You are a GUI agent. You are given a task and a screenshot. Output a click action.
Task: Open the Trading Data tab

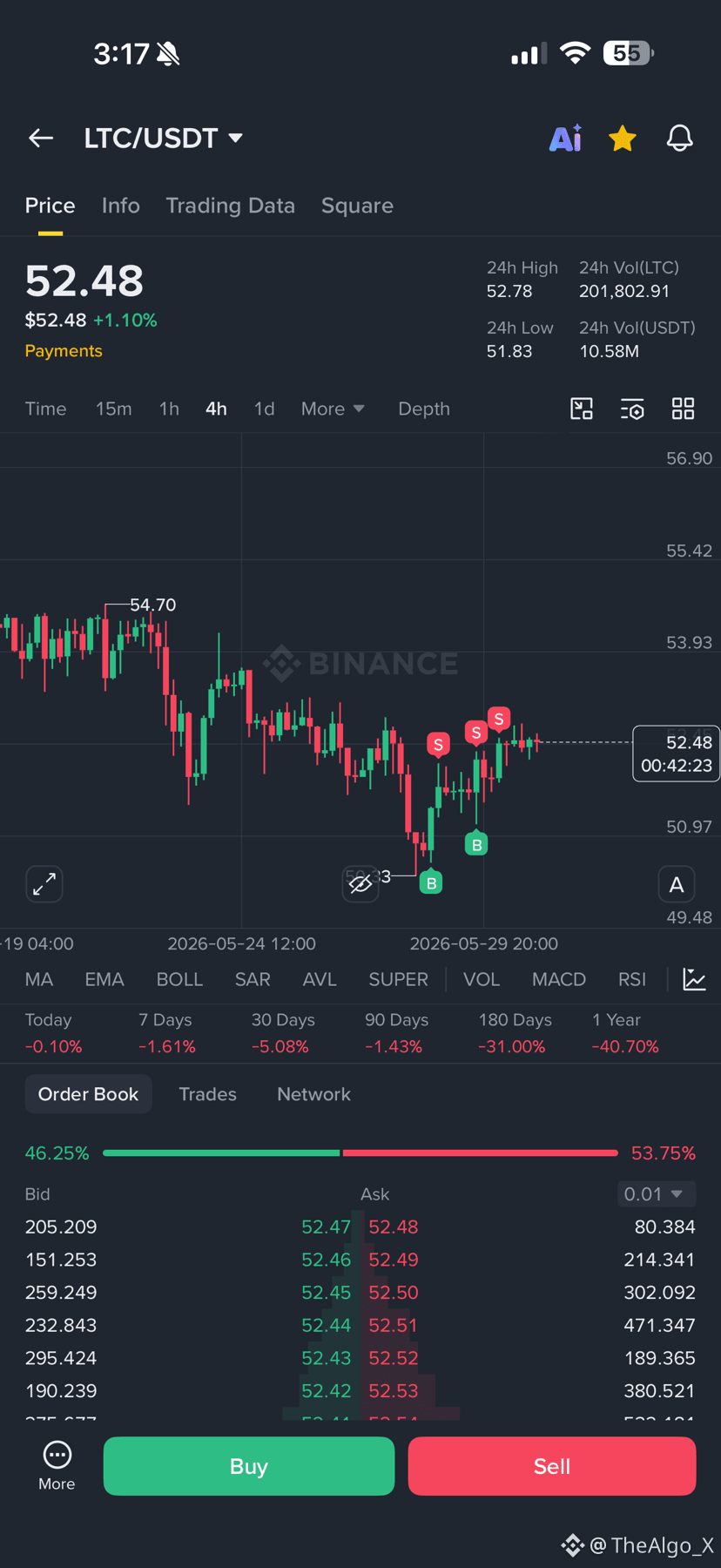tap(230, 206)
